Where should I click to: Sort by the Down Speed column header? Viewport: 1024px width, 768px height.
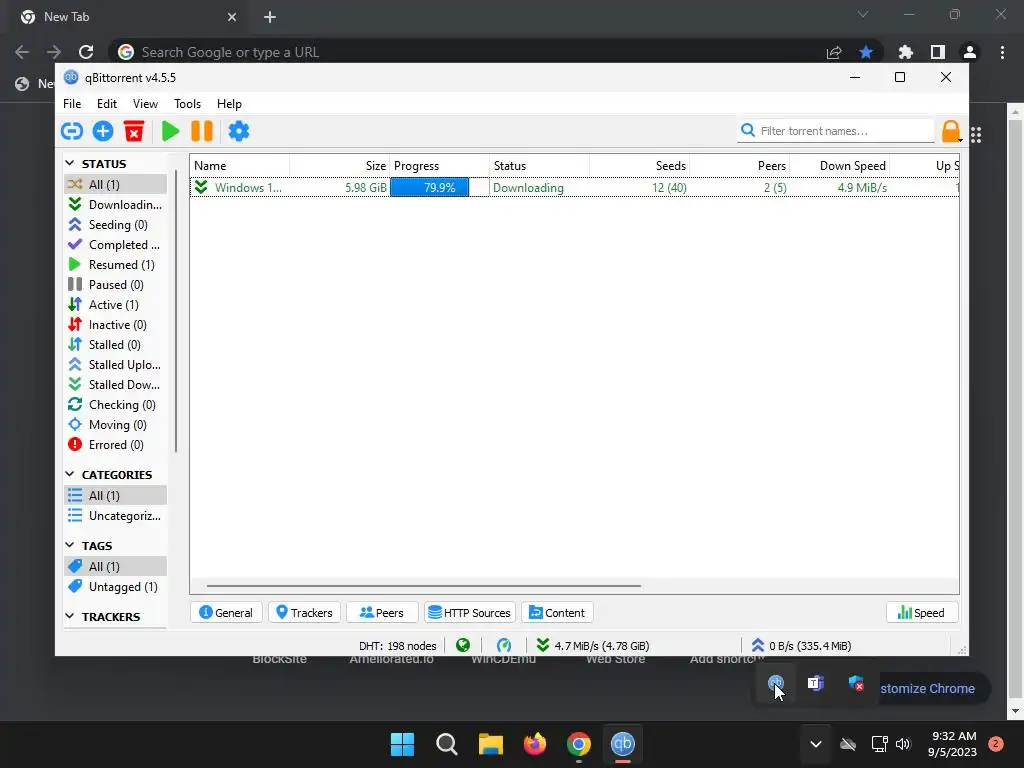point(839,166)
